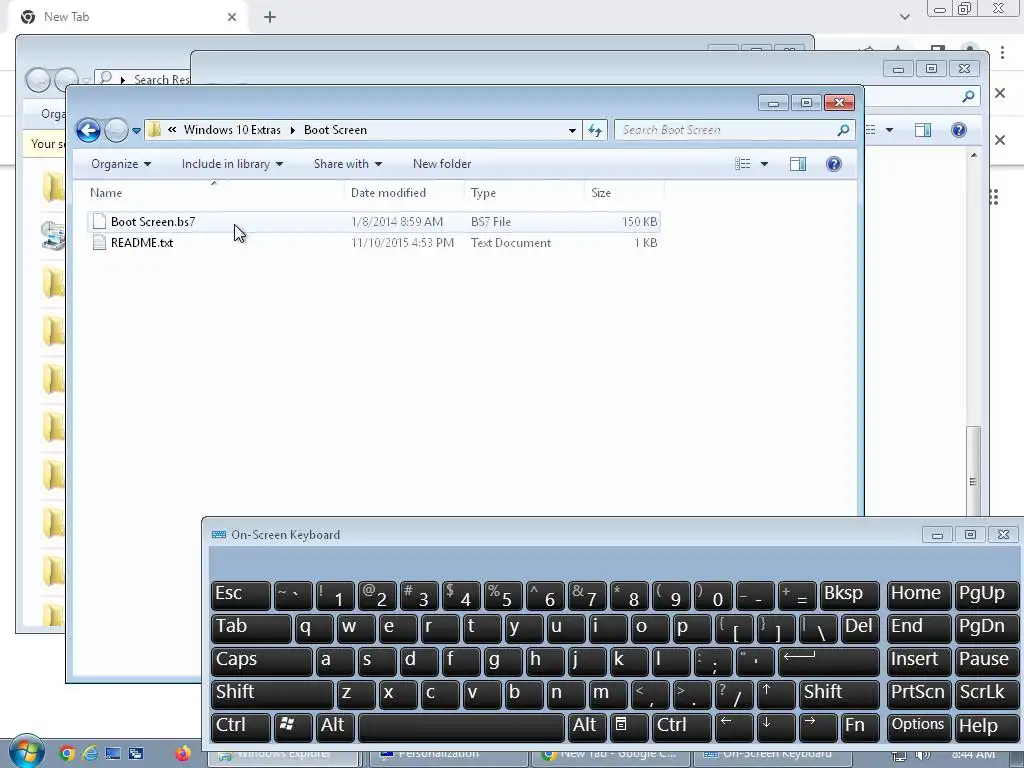Toggle Caps lock on the On-Screen Keyboard
1024x768 pixels.
(262, 660)
